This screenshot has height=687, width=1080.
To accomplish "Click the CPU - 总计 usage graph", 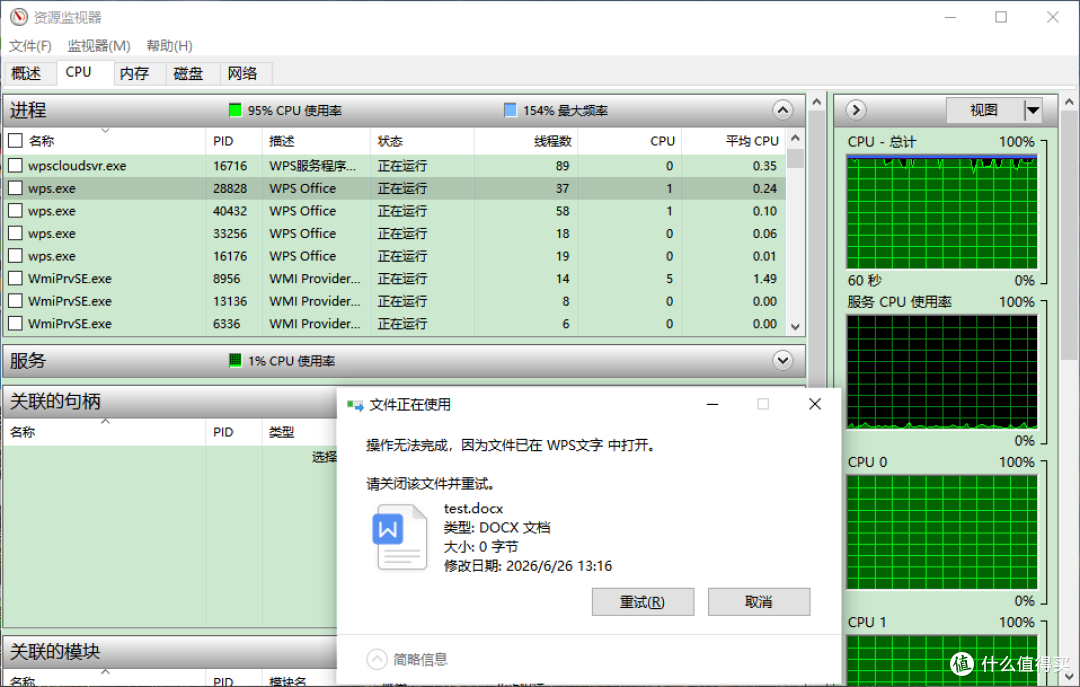I will click(x=942, y=212).
